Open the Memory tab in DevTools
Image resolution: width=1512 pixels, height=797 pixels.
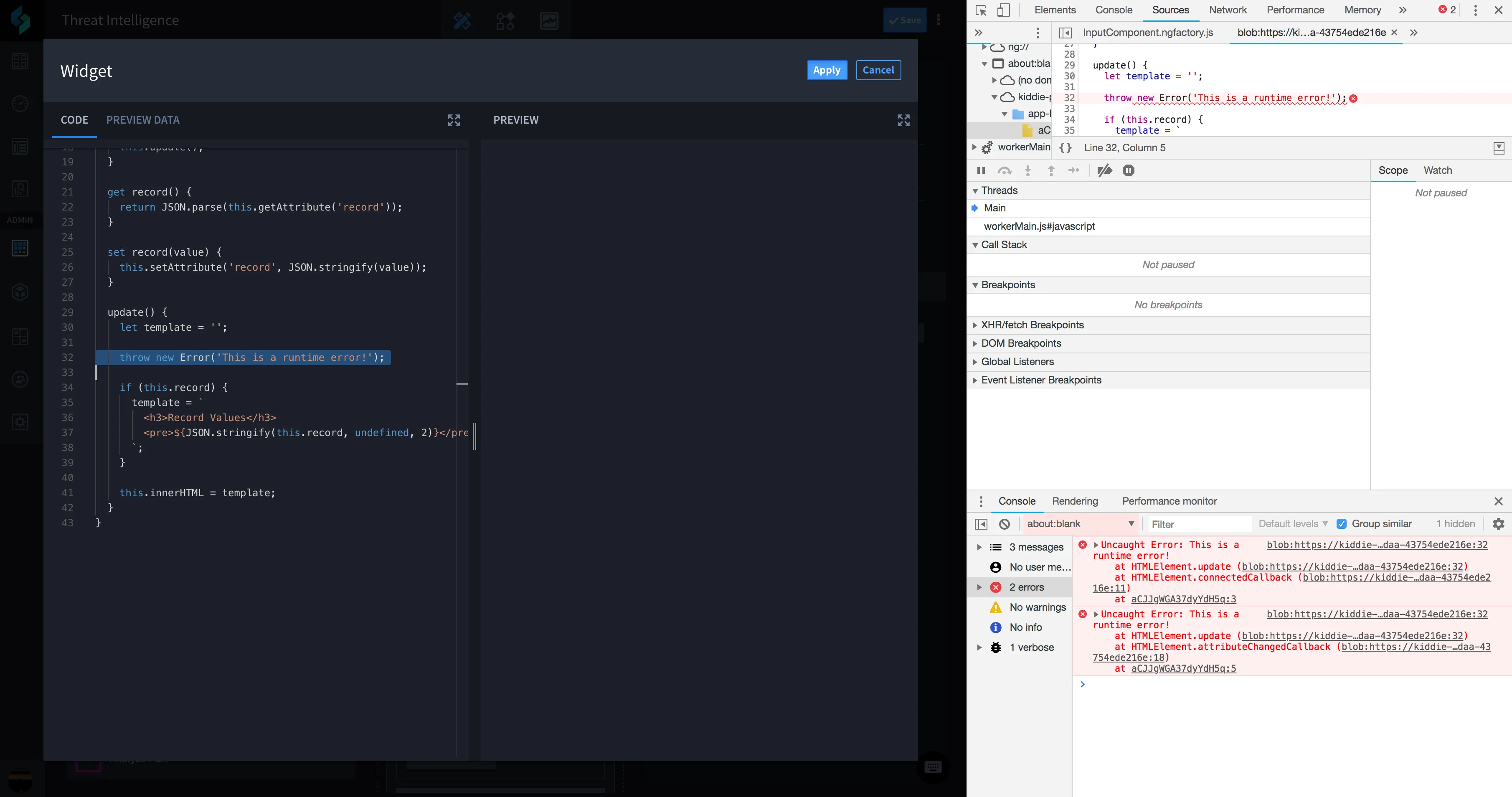[1362, 10]
